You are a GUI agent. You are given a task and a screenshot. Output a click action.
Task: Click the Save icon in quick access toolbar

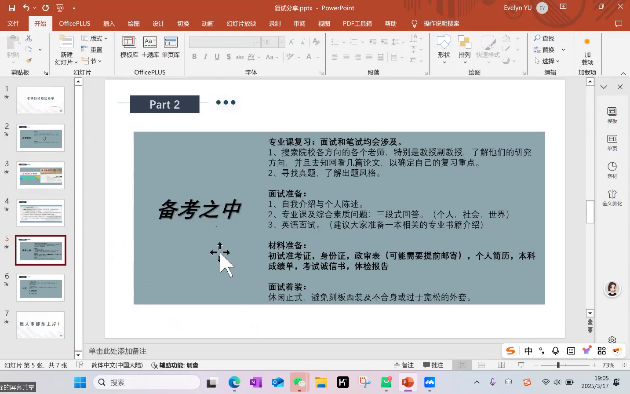click(12, 8)
